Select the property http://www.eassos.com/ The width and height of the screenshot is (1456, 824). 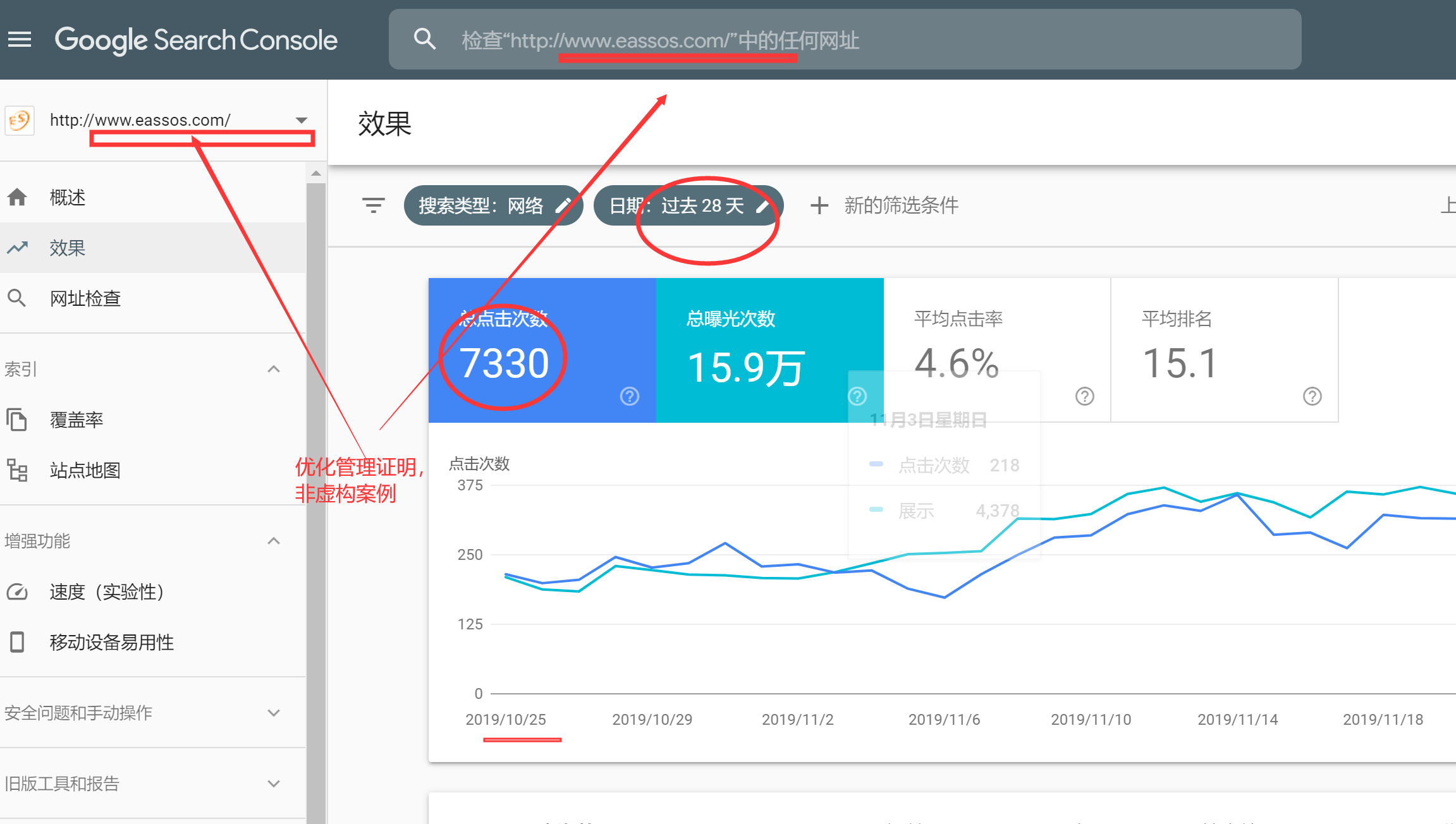click(x=140, y=120)
